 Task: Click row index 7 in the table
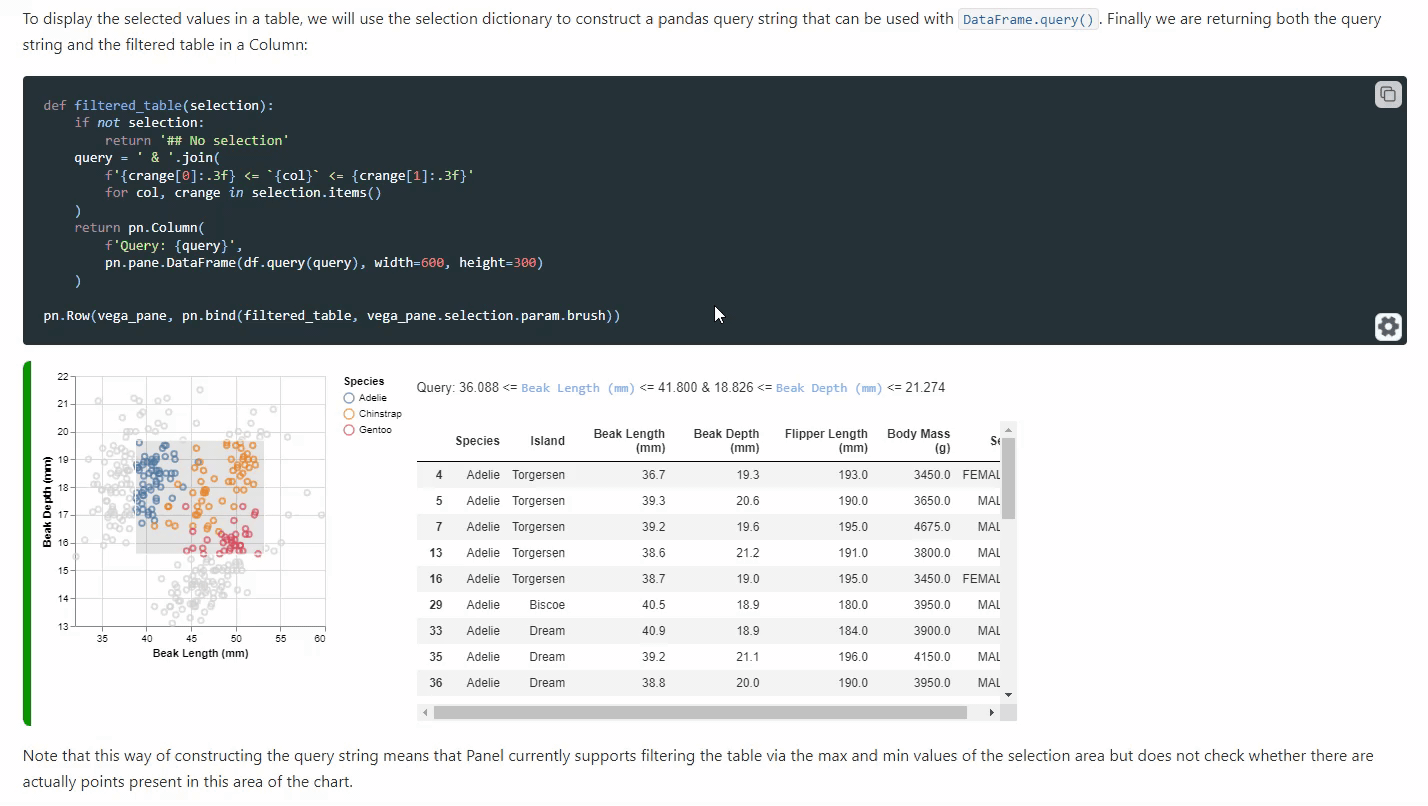439,527
